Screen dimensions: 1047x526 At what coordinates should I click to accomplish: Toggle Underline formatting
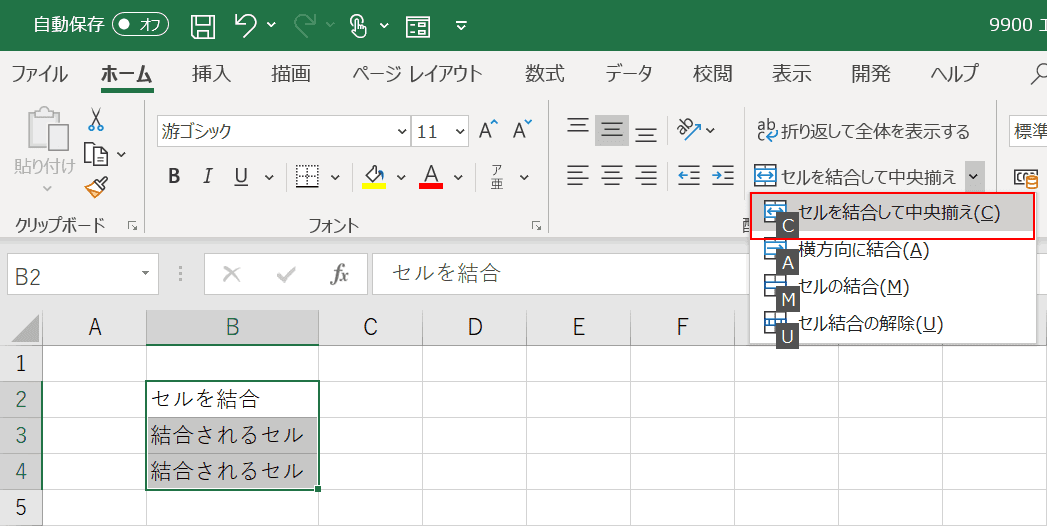(241, 176)
